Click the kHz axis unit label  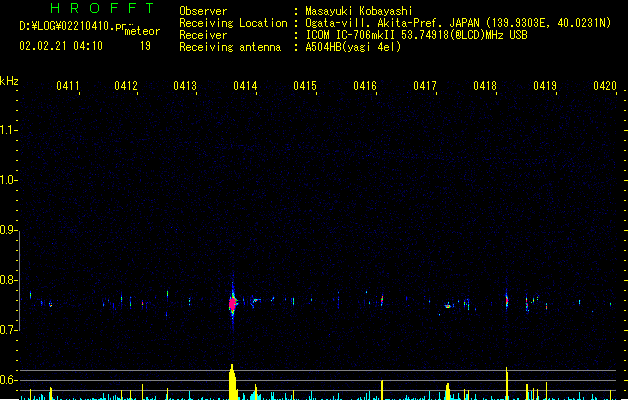[x=9, y=81]
